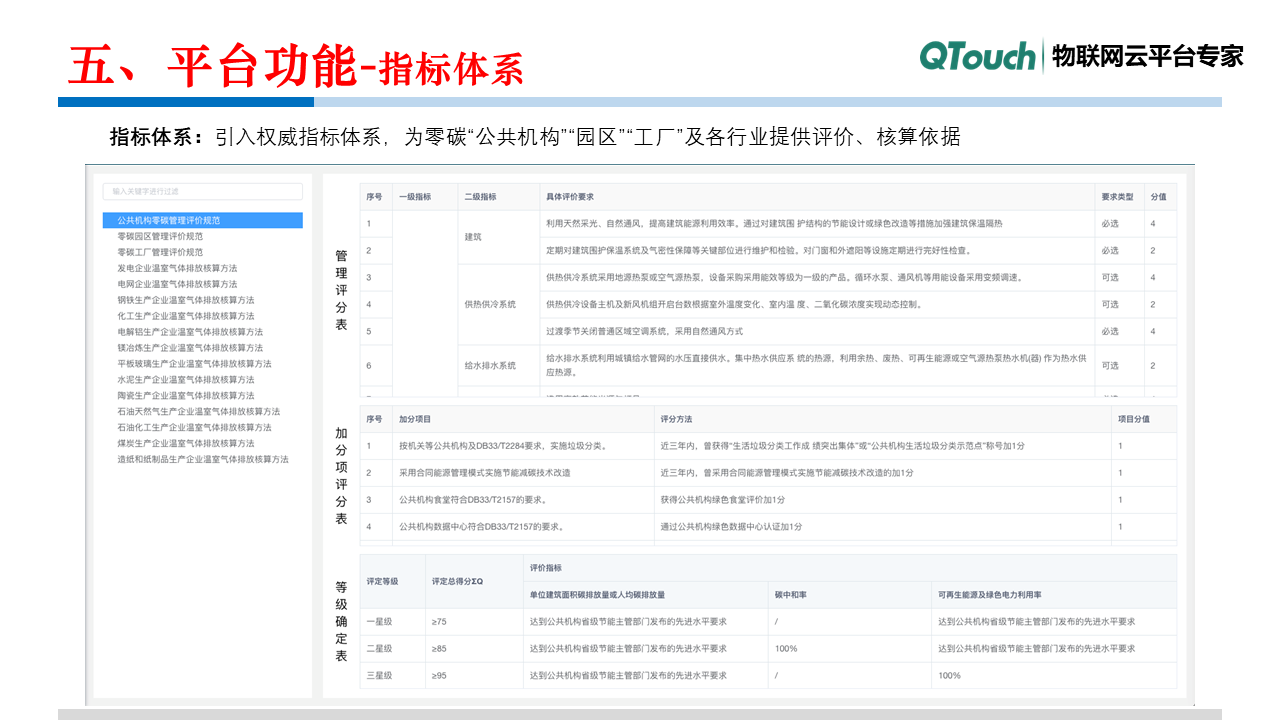
Task: Select 公共机构零碳管理评价规范 in the list
Action: pos(169,220)
